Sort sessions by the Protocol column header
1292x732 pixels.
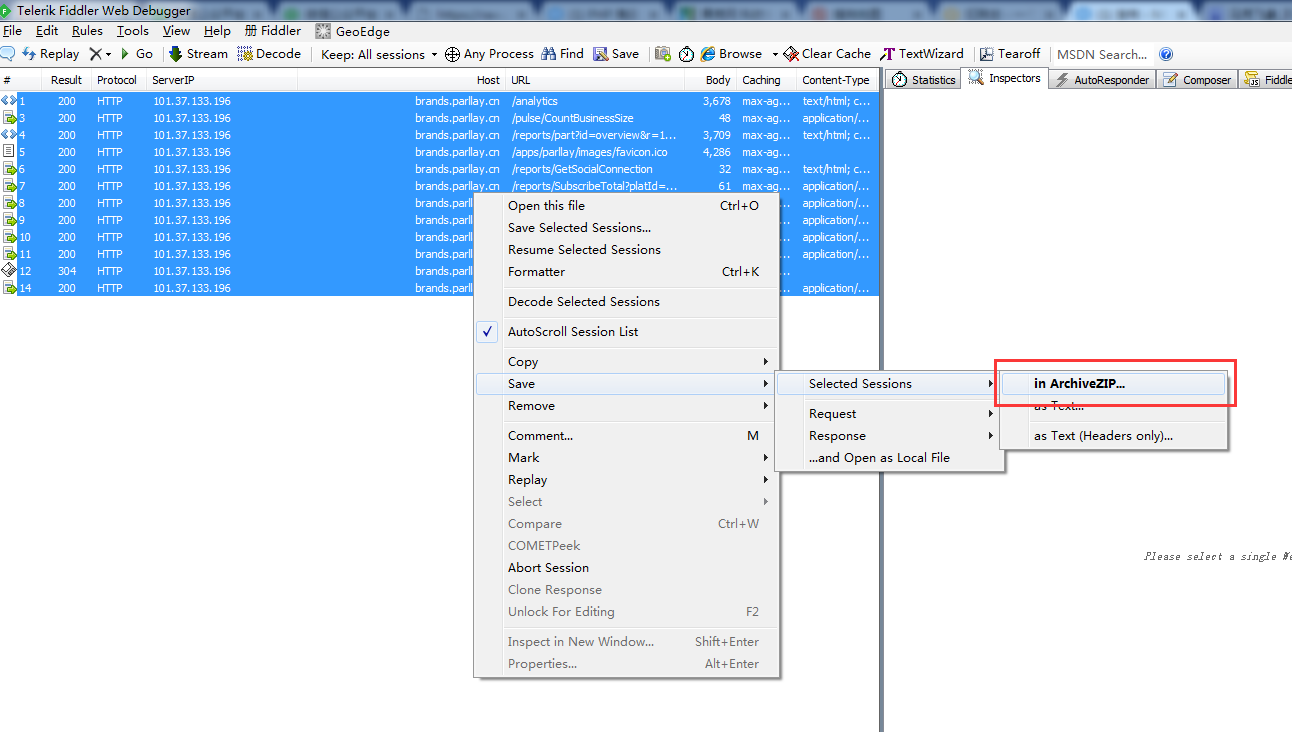pos(117,80)
